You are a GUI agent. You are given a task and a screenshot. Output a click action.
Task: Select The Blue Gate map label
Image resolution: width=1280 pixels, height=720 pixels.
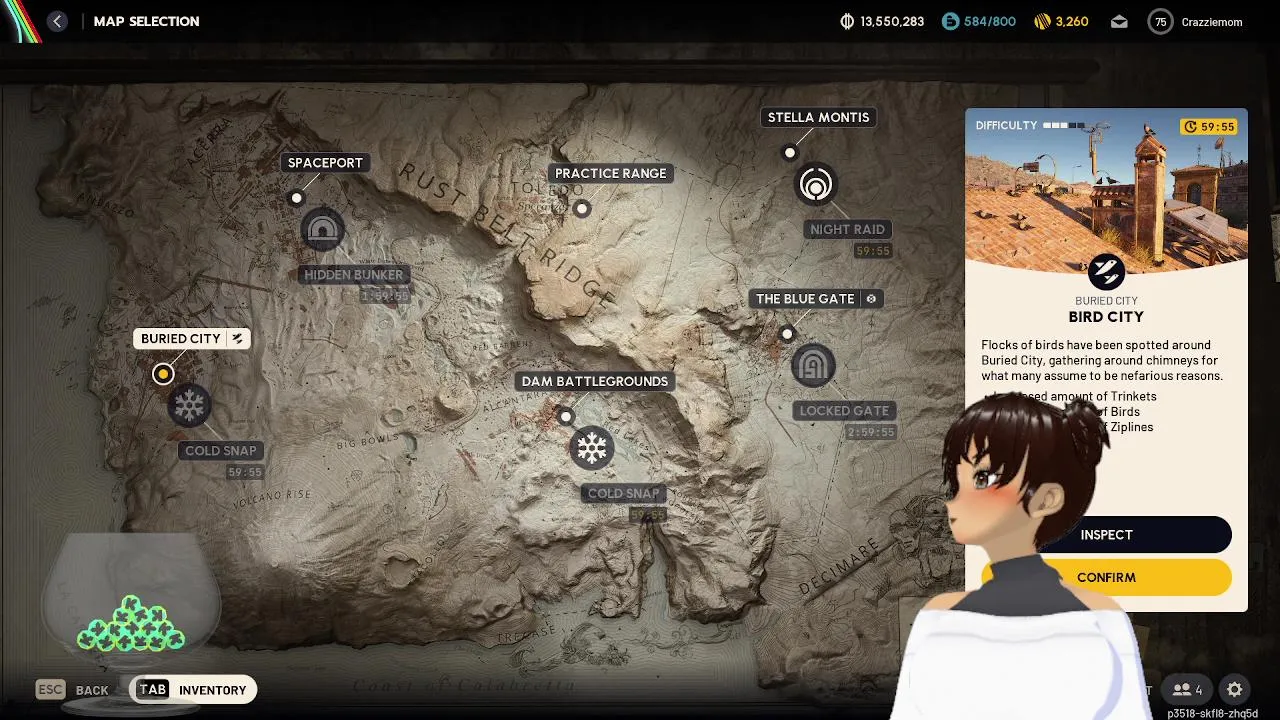[x=816, y=299]
